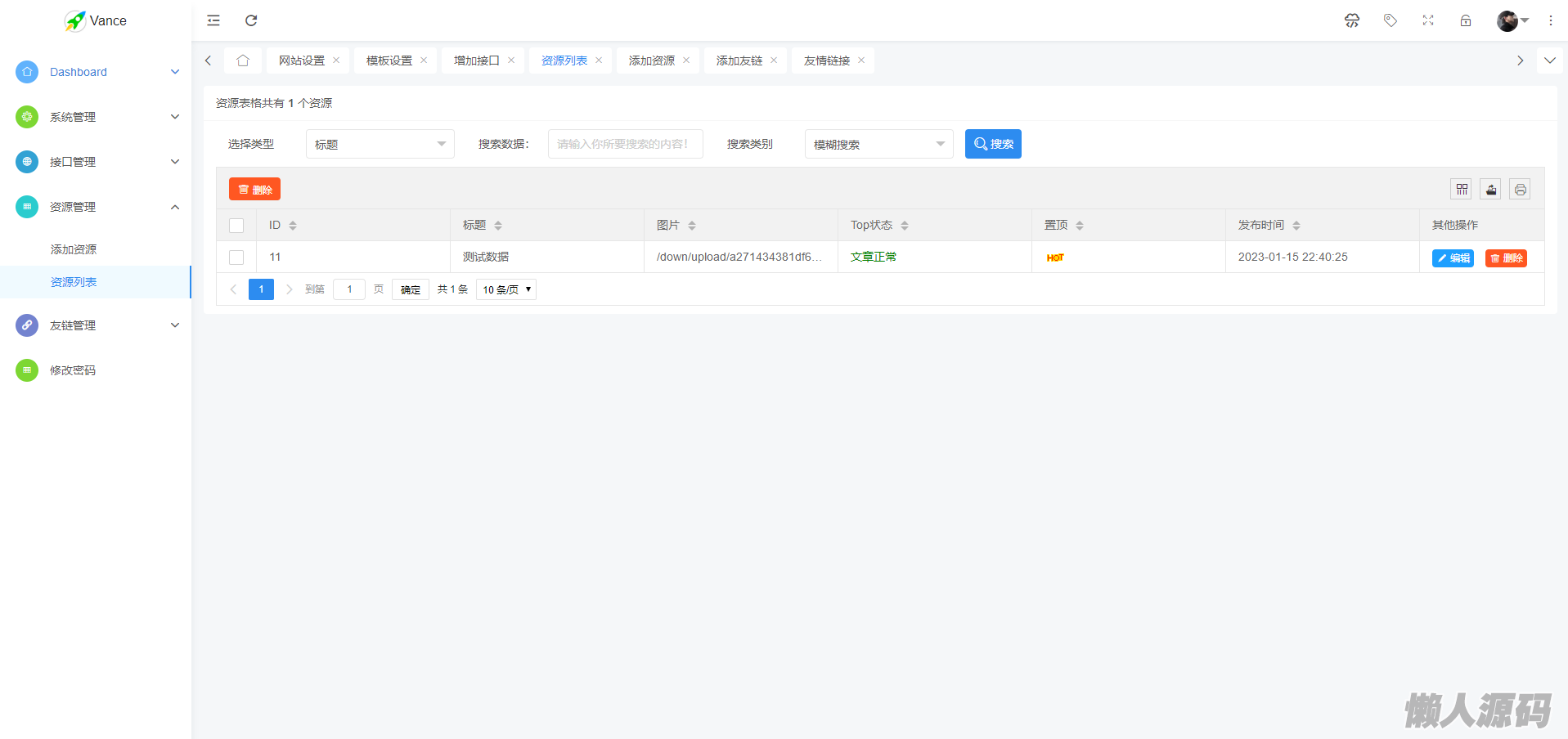Expand the 系统管理 sidebar menu
1568x739 pixels.
point(98,117)
